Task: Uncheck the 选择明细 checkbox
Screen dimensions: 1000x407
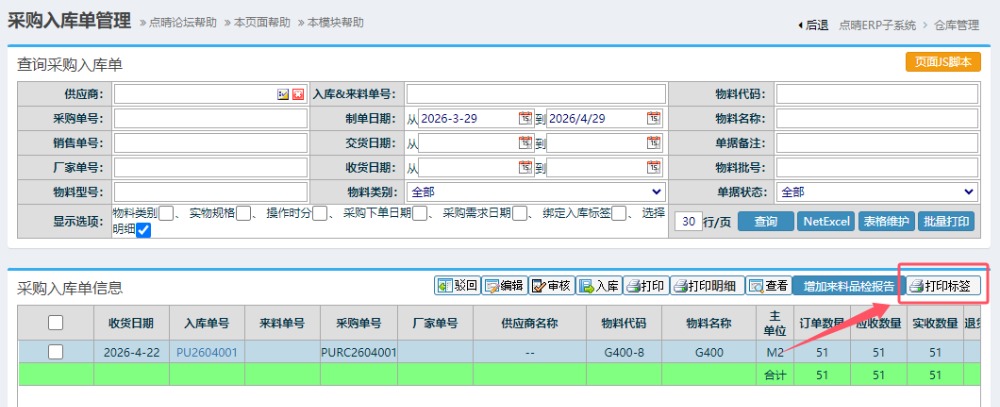Action: tap(143, 231)
